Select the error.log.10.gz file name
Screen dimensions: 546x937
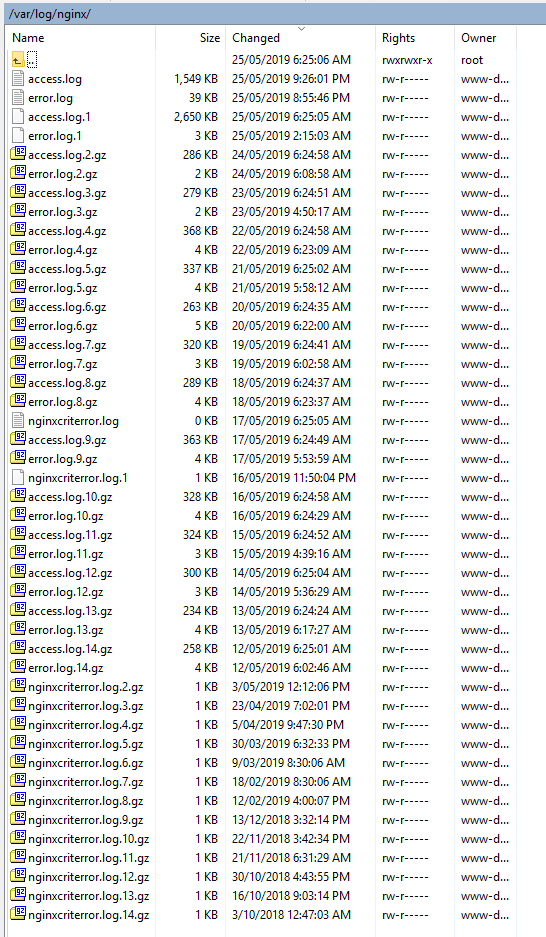click(x=66, y=516)
